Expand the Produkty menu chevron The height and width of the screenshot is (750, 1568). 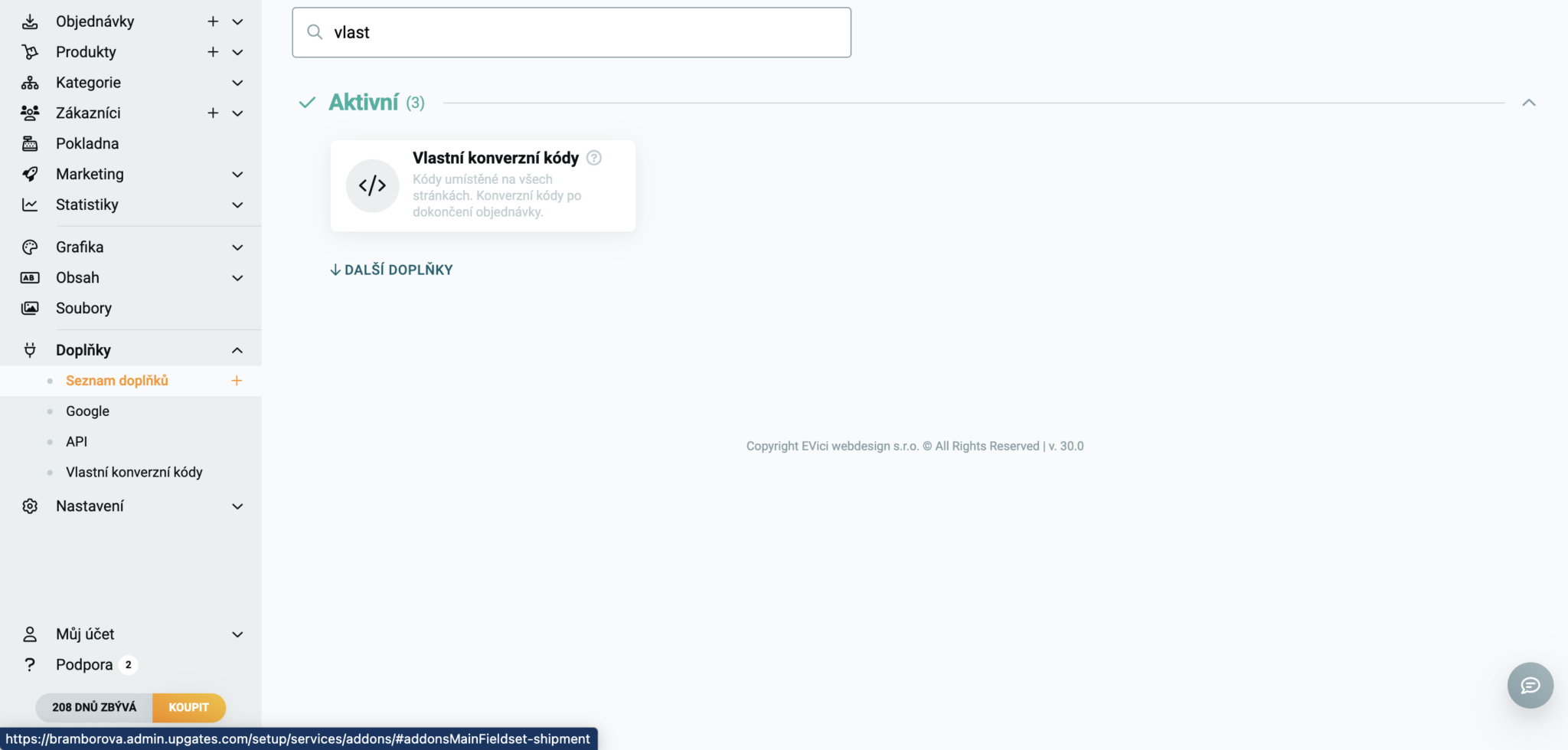pyautogui.click(x=237, y=52)
